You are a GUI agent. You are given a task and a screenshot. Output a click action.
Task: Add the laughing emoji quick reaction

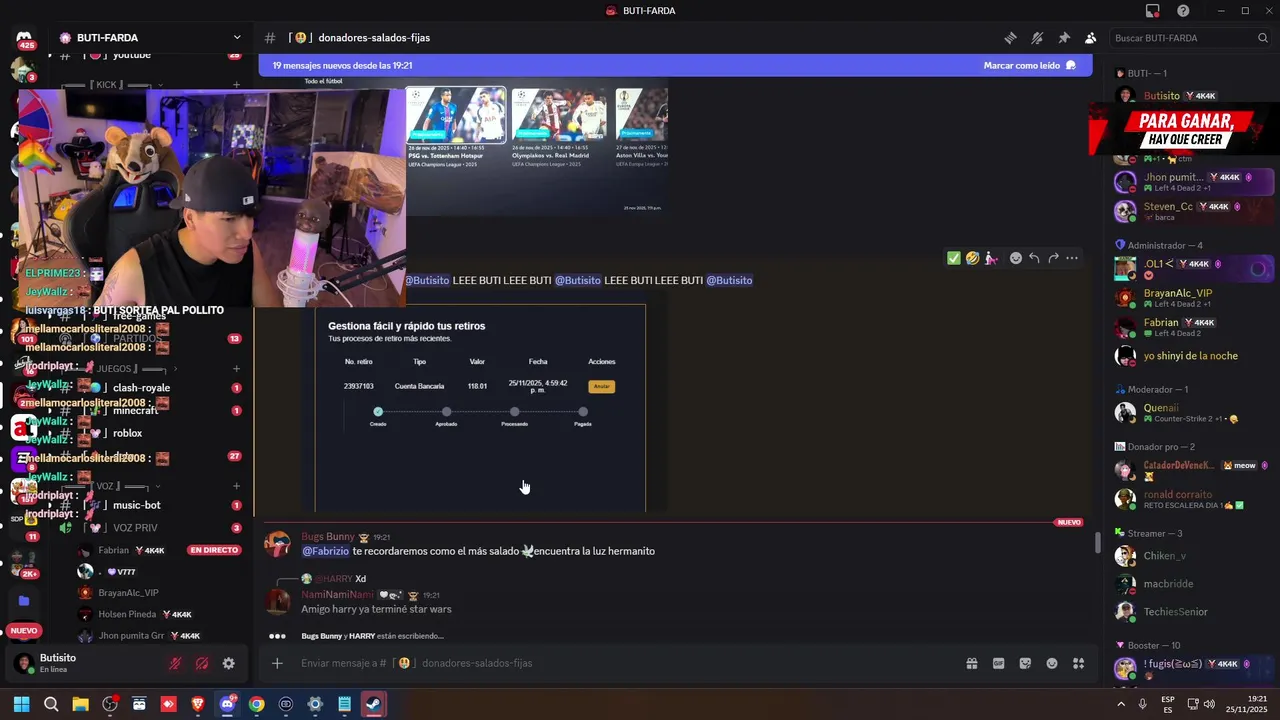972,258
